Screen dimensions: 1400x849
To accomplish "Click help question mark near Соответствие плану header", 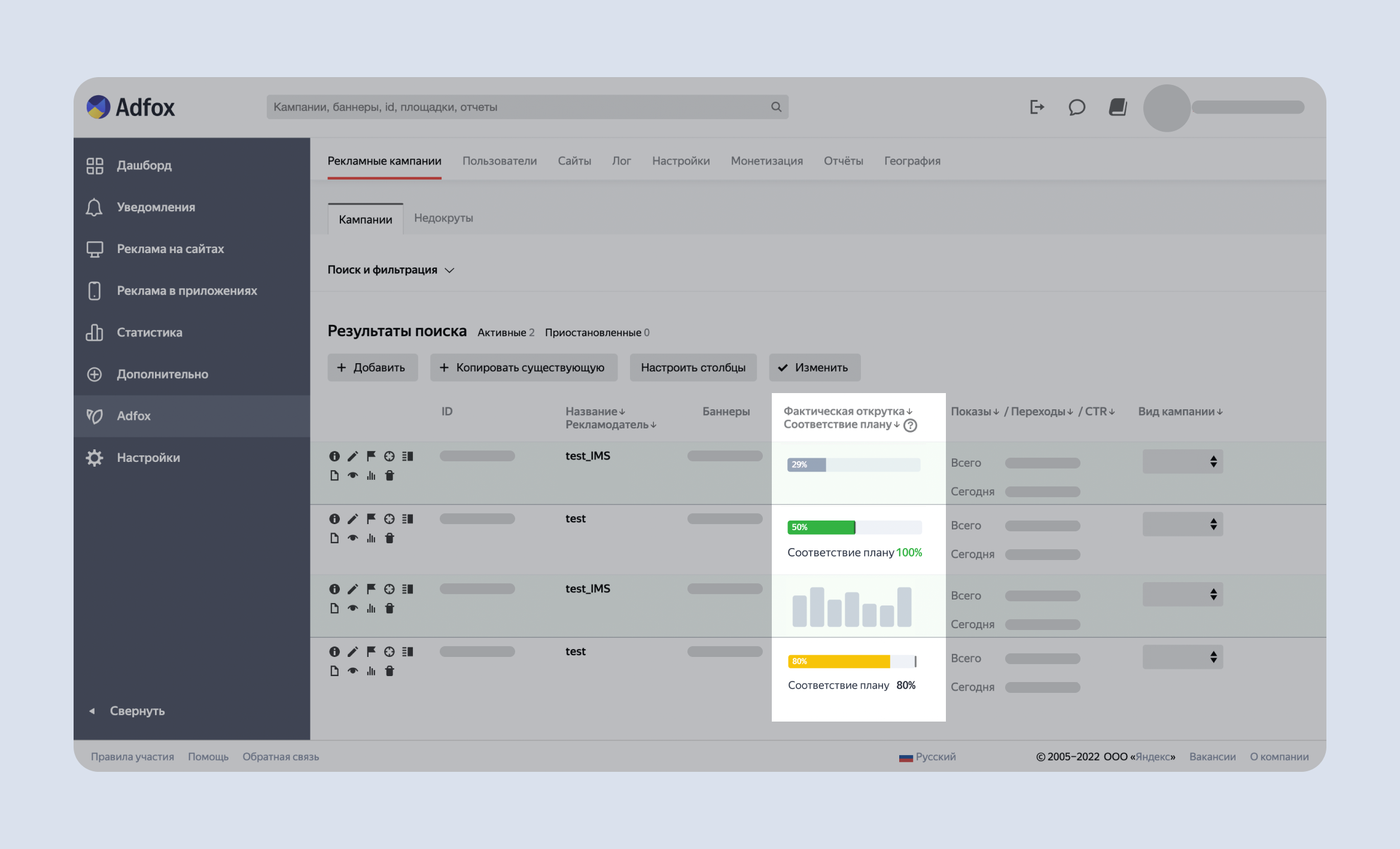I will [x=910, y=425].
